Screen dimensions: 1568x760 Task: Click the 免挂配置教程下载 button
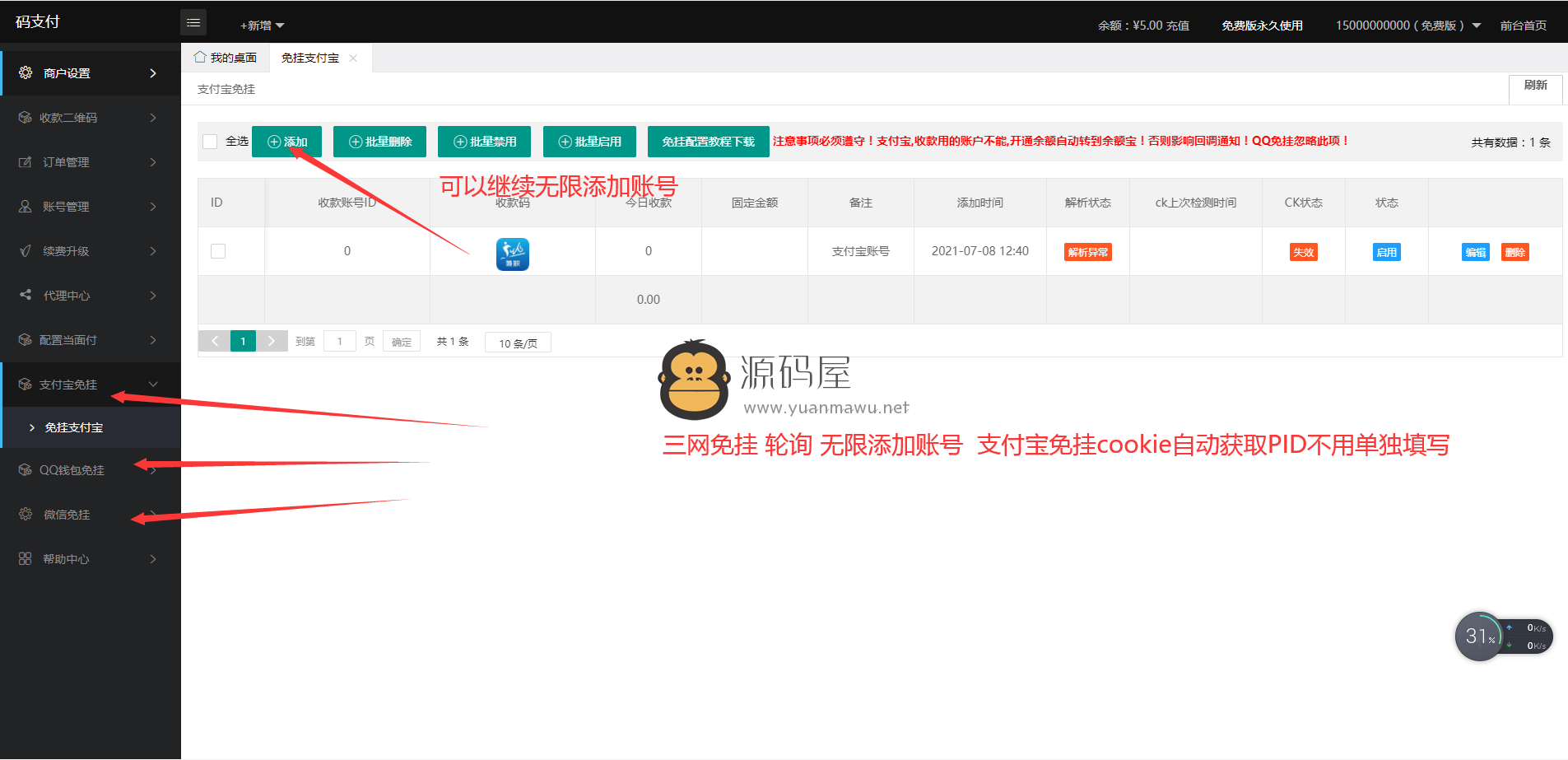tap(709, 142)
